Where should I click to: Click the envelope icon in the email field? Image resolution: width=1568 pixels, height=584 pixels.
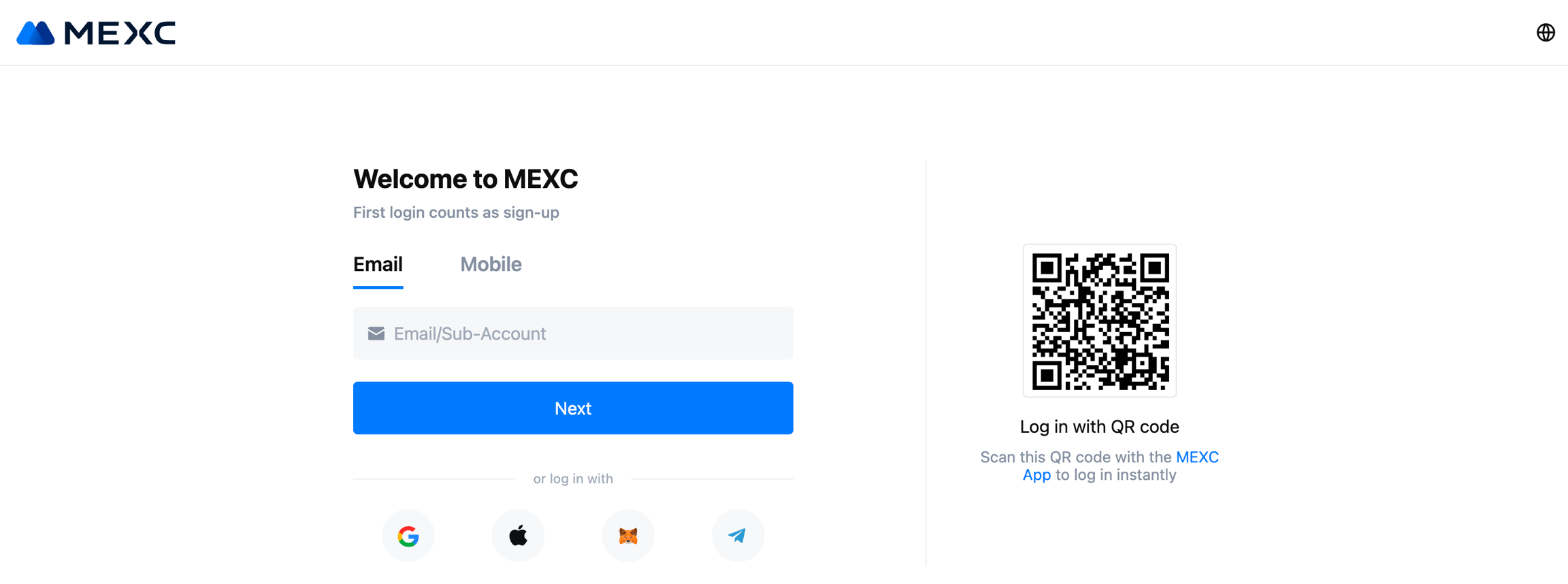coord(376,334)
